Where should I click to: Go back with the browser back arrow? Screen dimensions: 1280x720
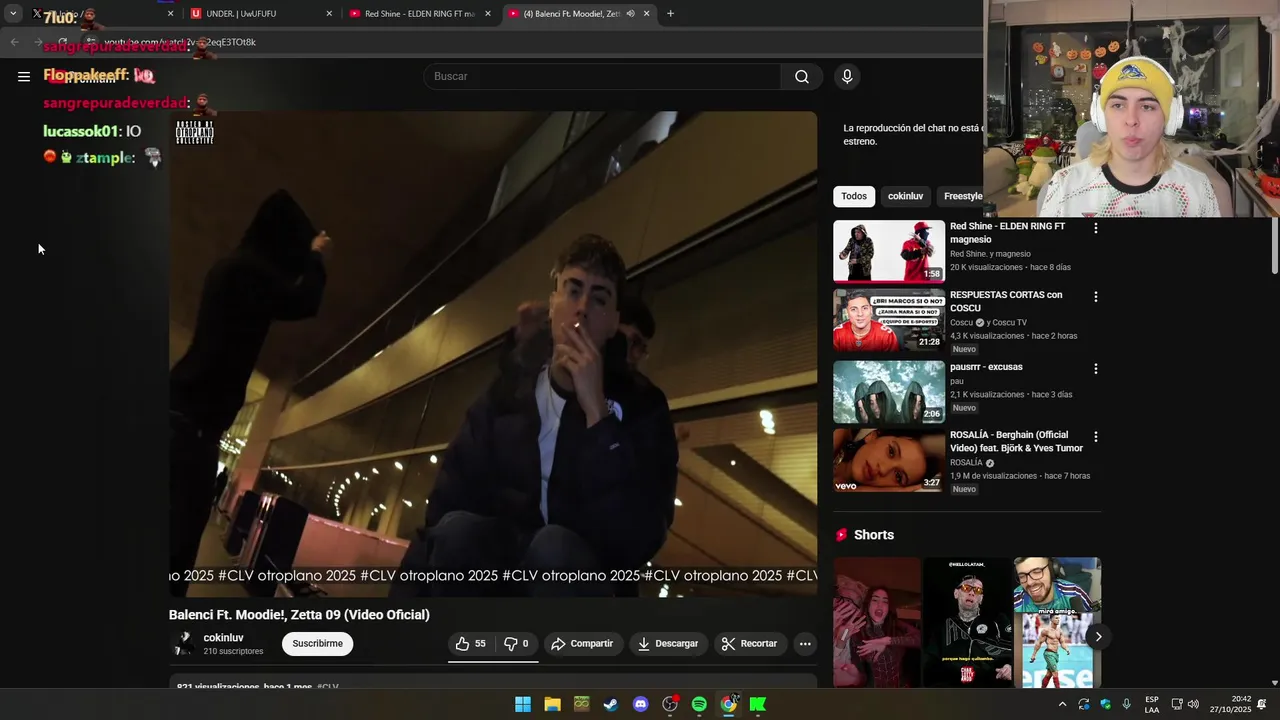[14, 42]
